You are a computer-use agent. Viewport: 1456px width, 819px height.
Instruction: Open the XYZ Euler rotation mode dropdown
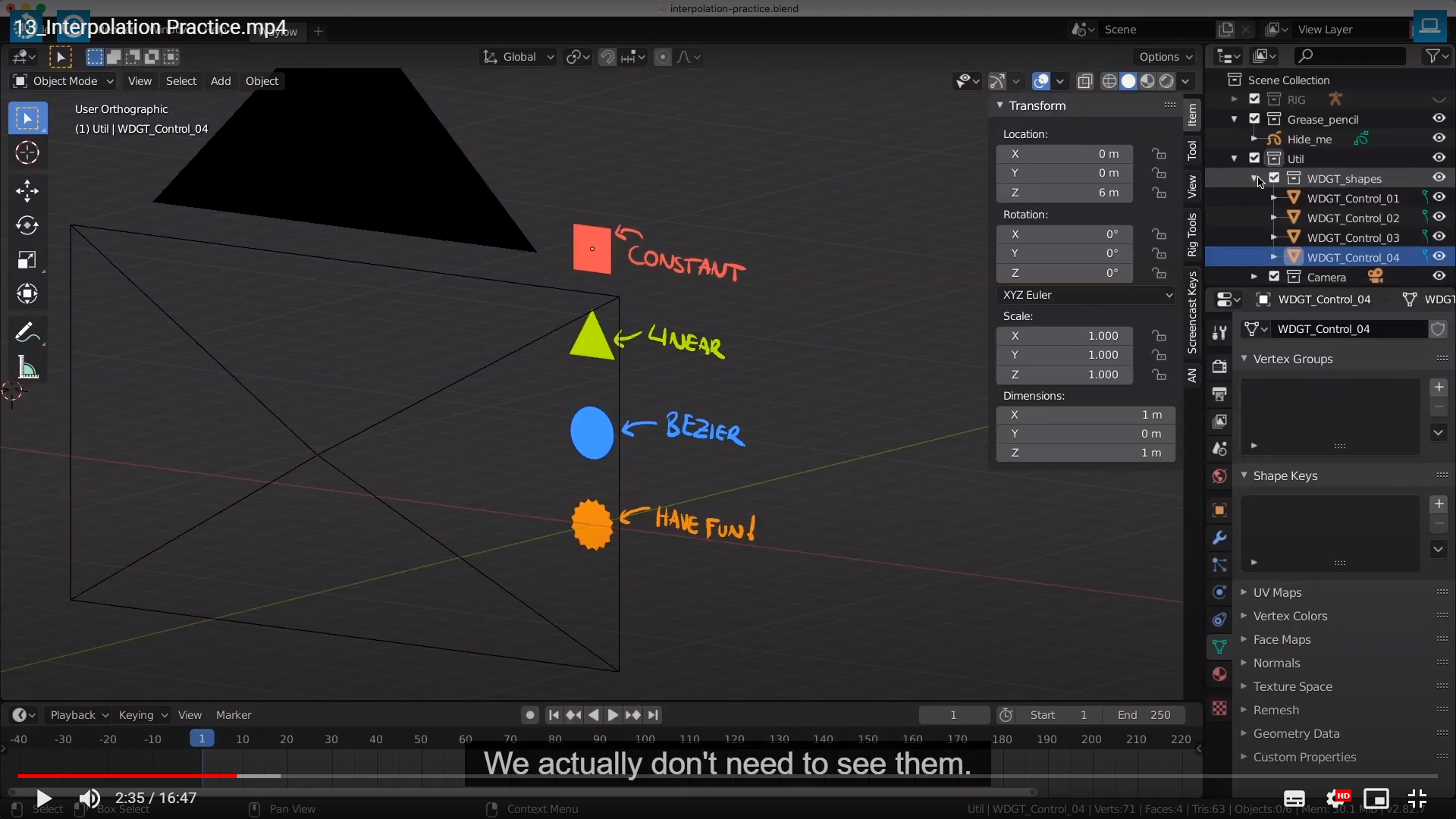coord(1085,295)
